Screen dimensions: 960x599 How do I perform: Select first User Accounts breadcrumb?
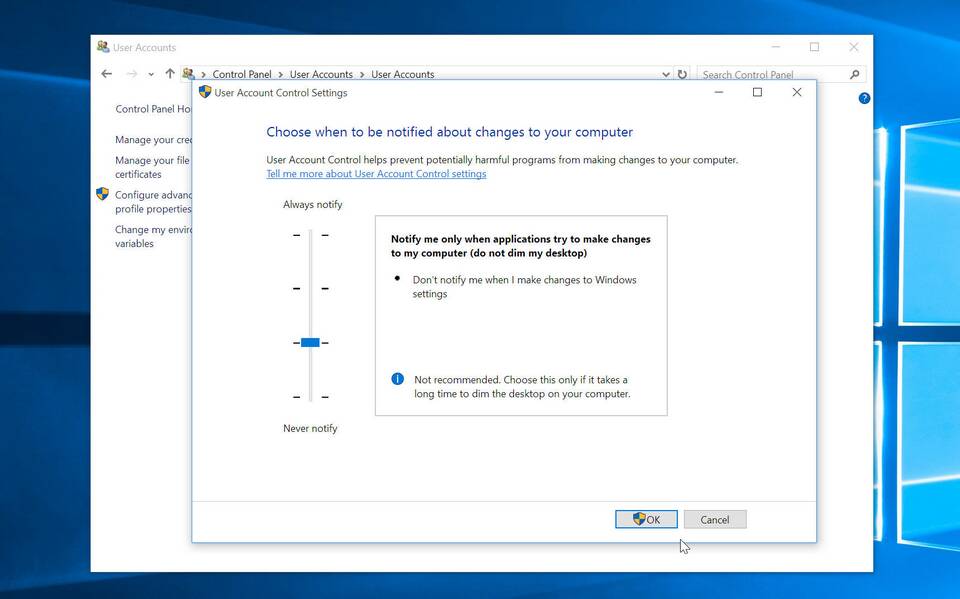[321, 74]
